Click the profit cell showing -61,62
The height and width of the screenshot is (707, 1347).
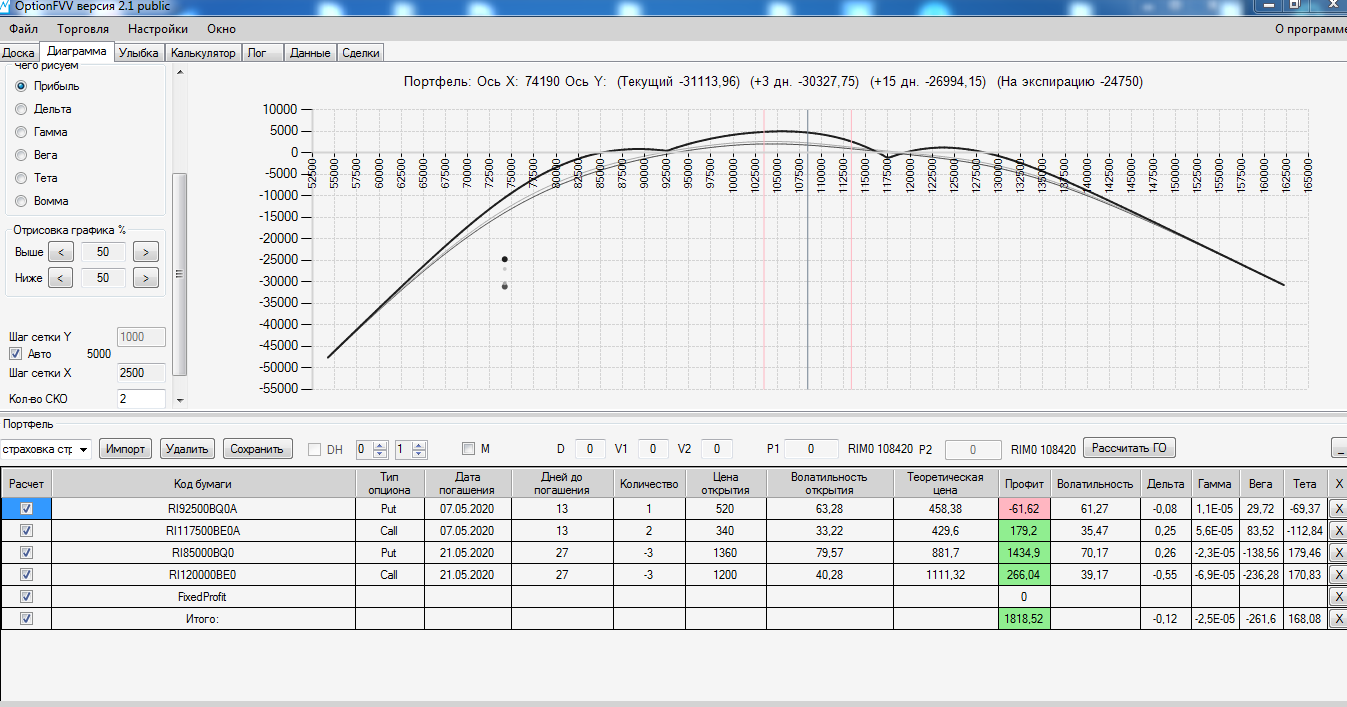click(1026, 509)
